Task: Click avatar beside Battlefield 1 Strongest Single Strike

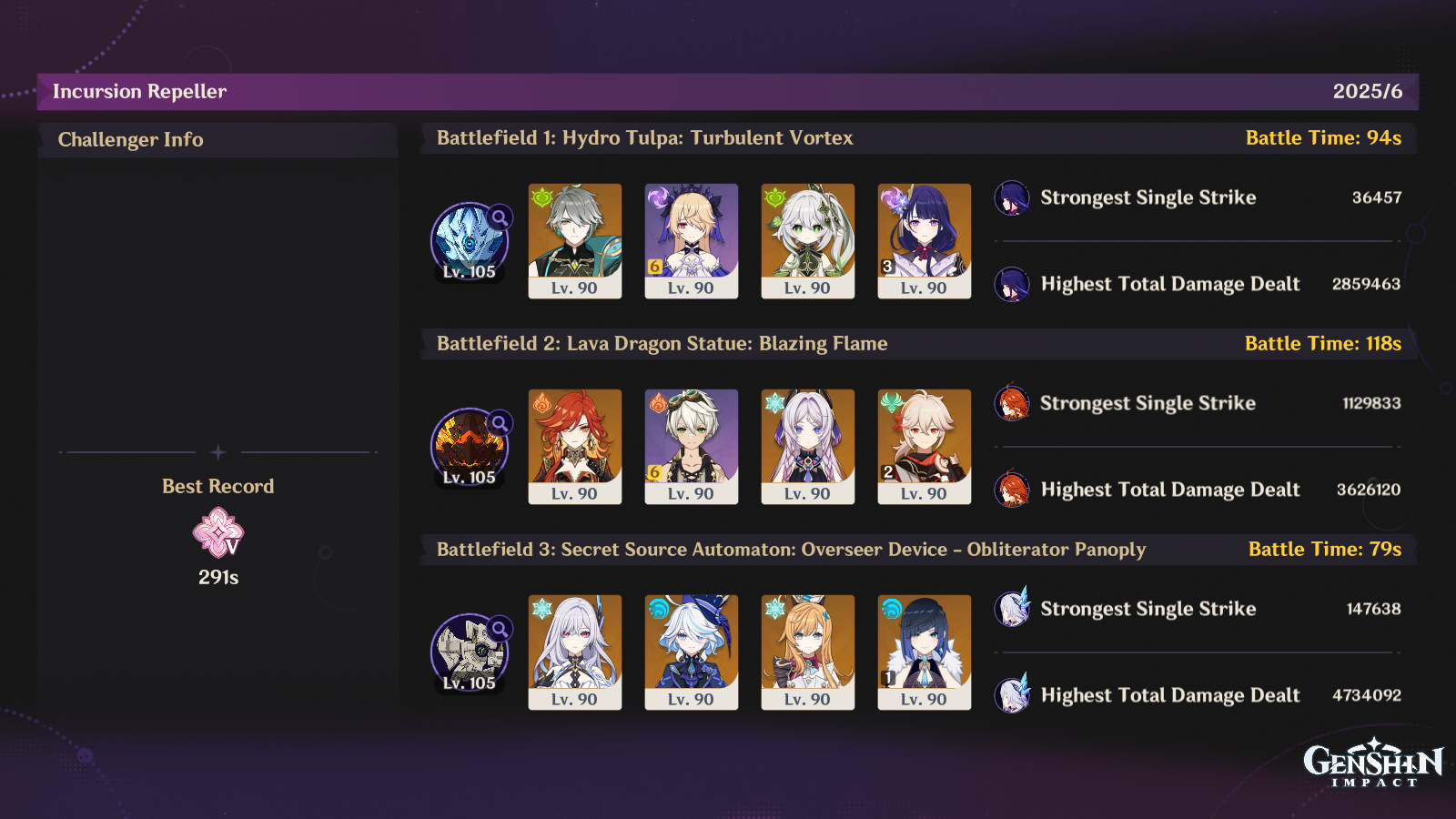Action: point(1012,197)
